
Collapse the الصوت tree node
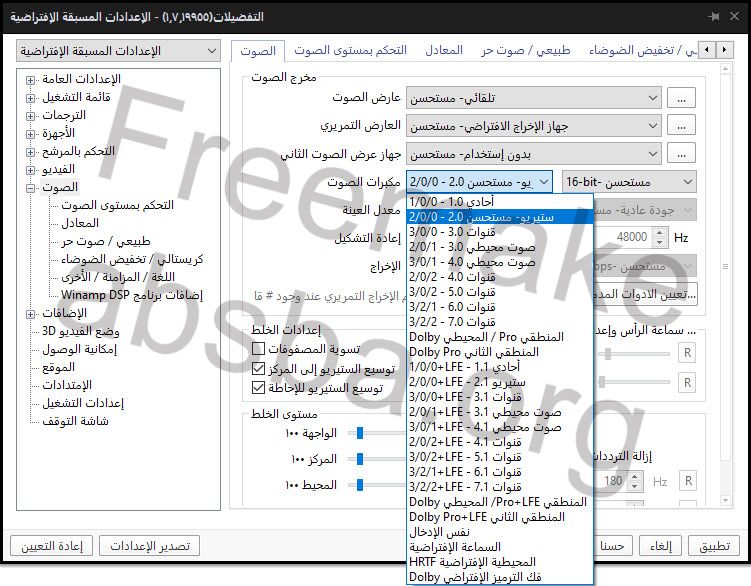30,188
